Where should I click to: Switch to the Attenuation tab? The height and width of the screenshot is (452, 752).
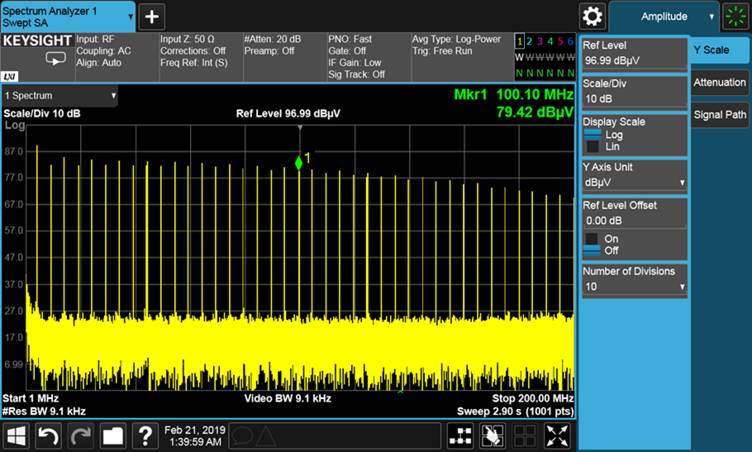click(719, 82)
